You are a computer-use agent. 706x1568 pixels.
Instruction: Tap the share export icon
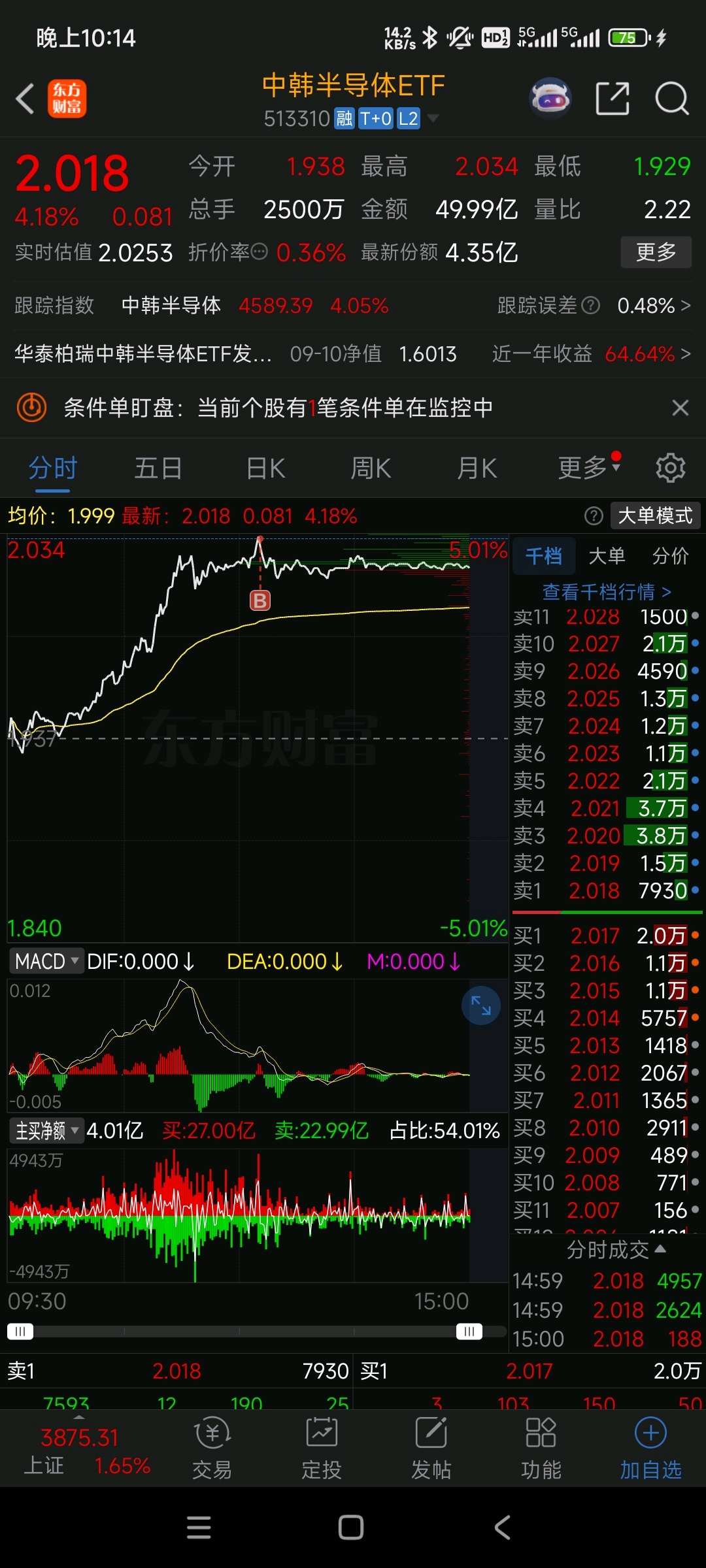pyautogui.click(x=613, y=99)
